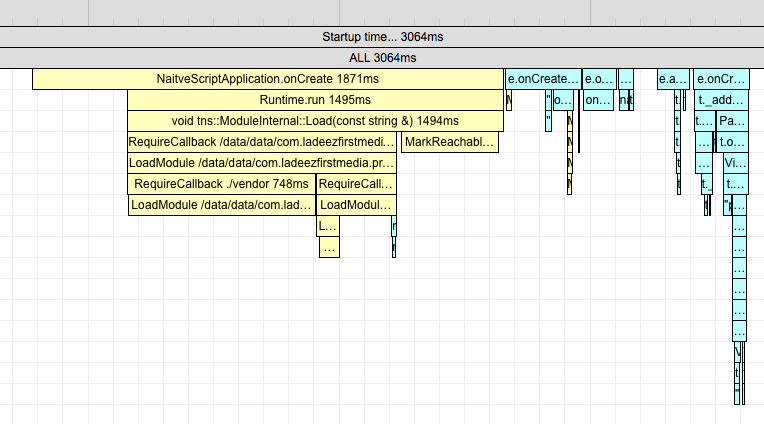Select the rightmost e.onCr... blue frame

point(721,79)
